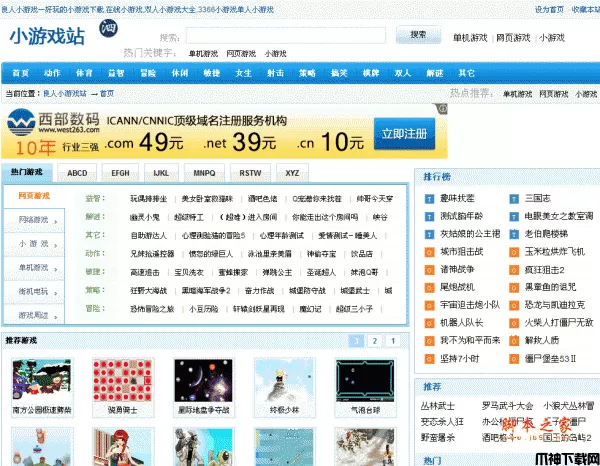Click the orange icon beside 机器人队长
This screenshot has width=600, height=466.
pos(429,323)
